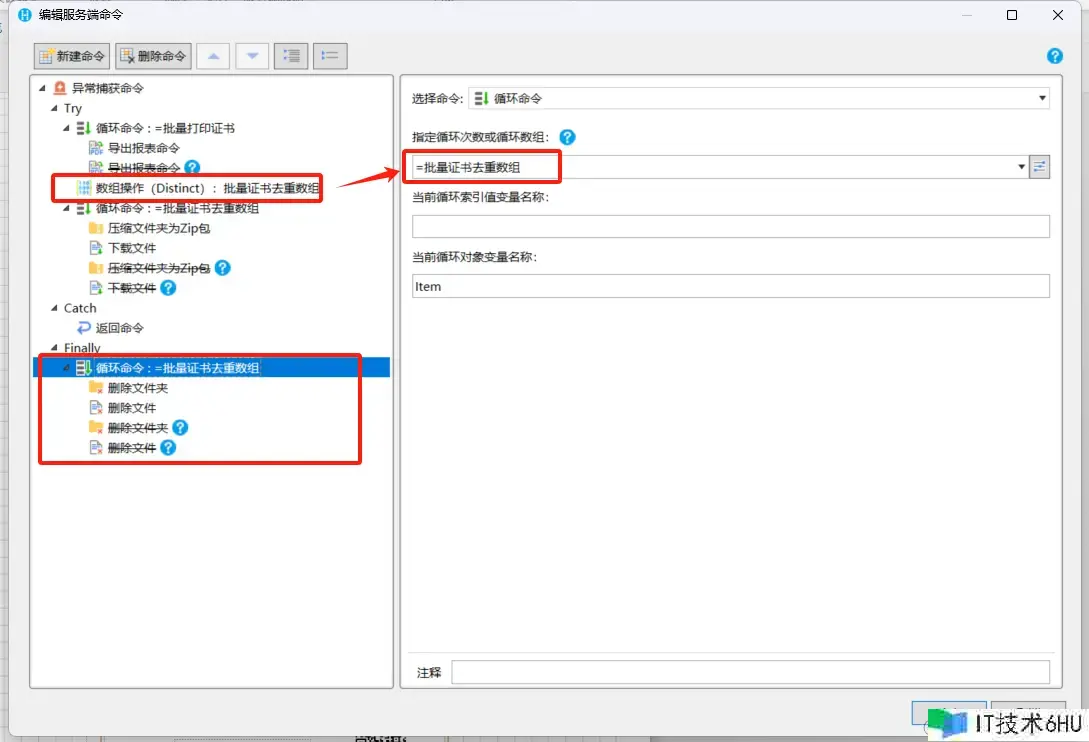Click the formula editor icon right of the loop array field
The height and width of the screenshot is (742, 1089).
[1040, 167]
